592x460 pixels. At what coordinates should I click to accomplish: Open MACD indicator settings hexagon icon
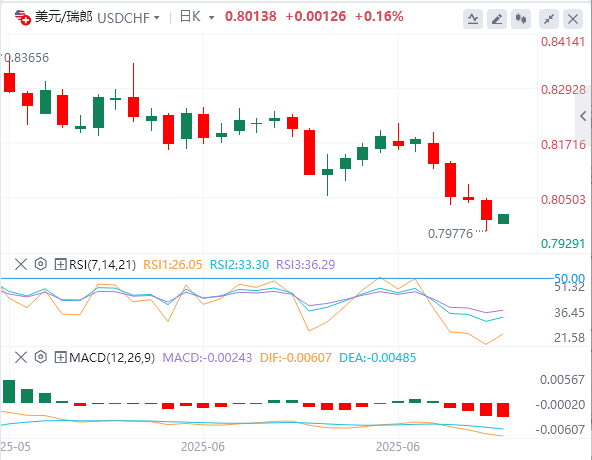(x=40, y=357)
